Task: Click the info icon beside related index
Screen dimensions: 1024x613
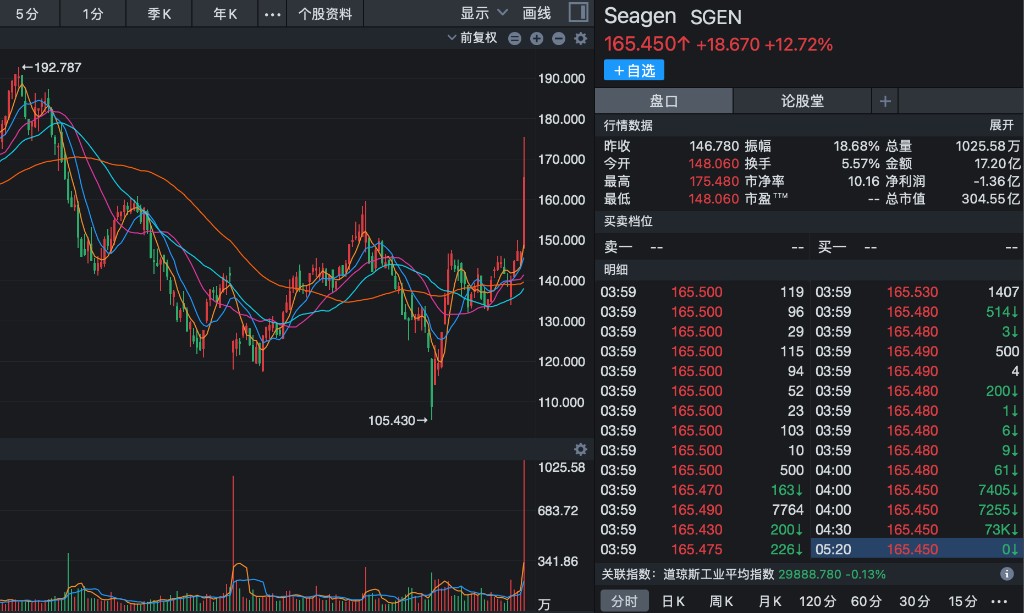Action: tap(1008, 574)
